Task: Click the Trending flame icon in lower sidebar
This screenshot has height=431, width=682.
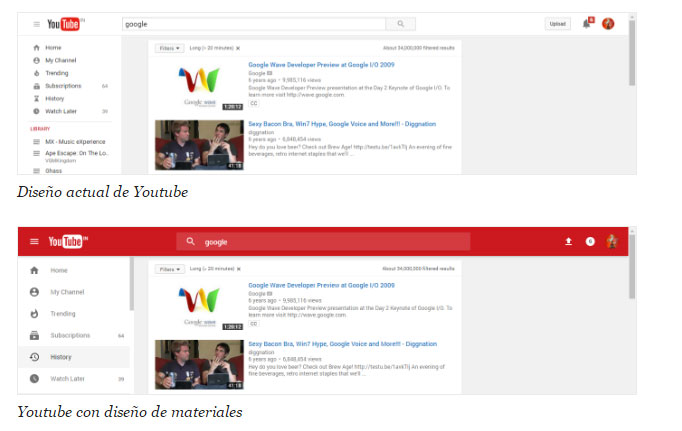Action: point(34,313)
